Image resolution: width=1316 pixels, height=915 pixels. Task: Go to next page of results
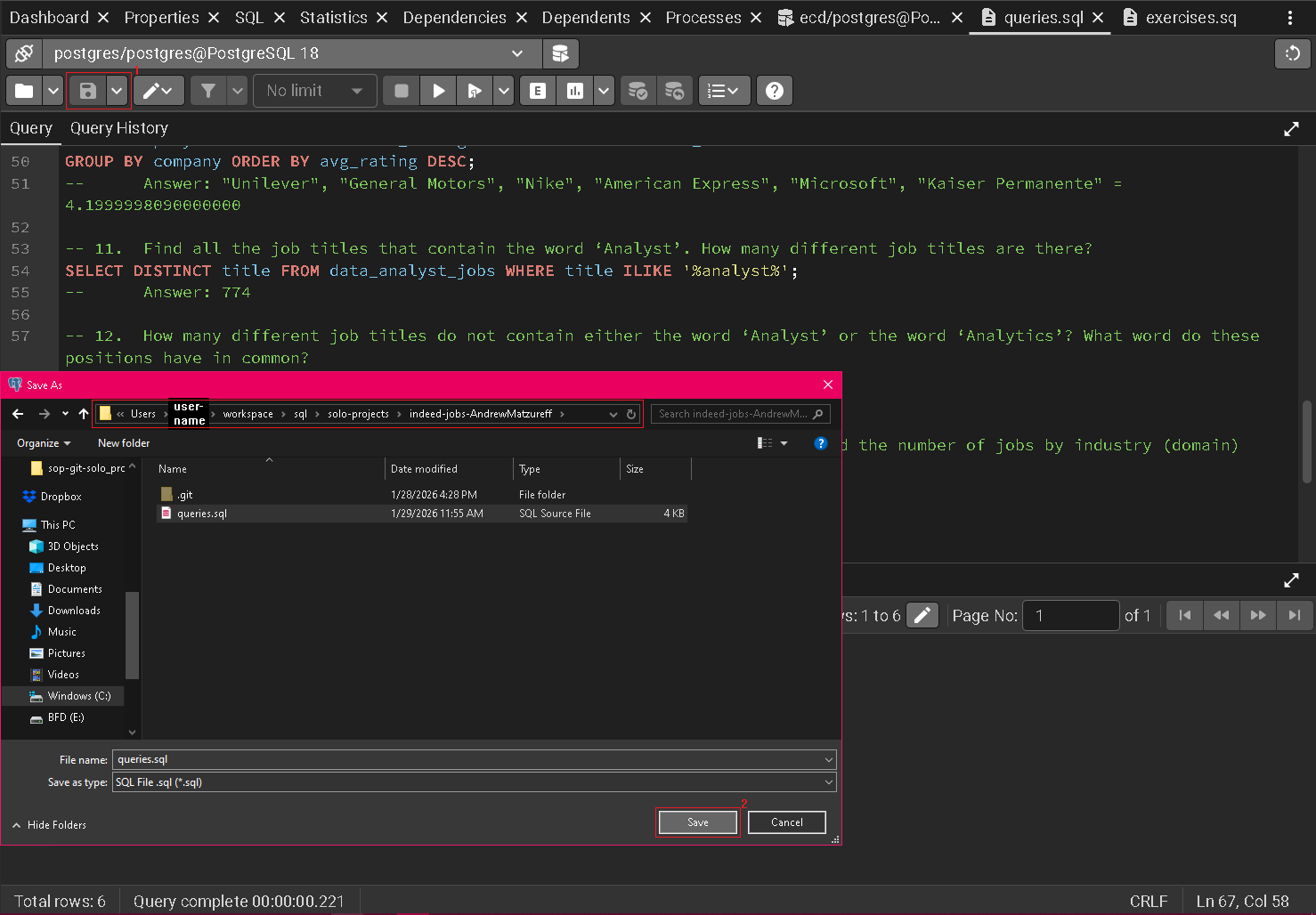coord(1257,615)
